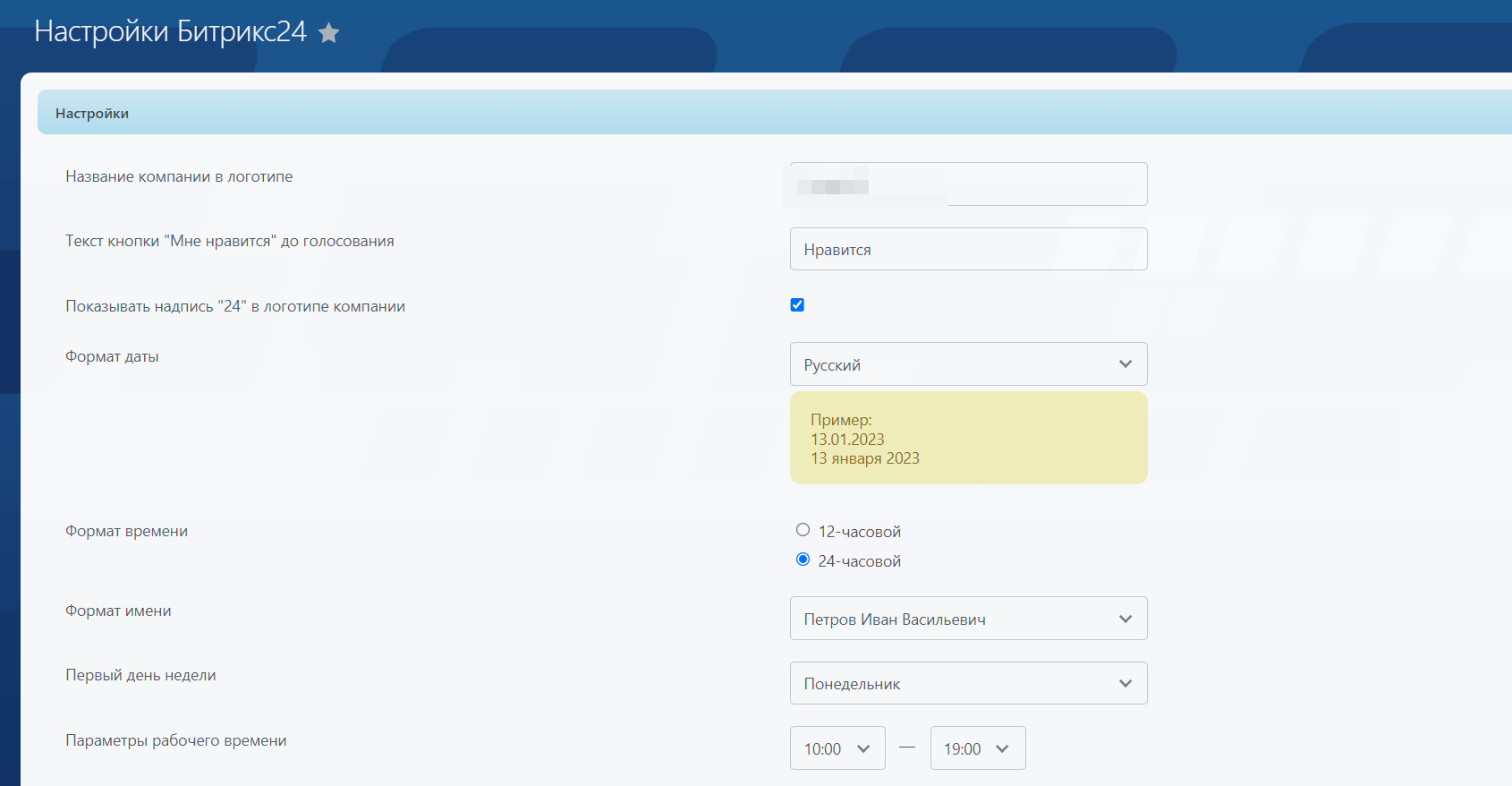The width and height of the screenshot is (1512, 786).
Task: Click the example date text 13 января 2023
Action: (x=865, y=458)
